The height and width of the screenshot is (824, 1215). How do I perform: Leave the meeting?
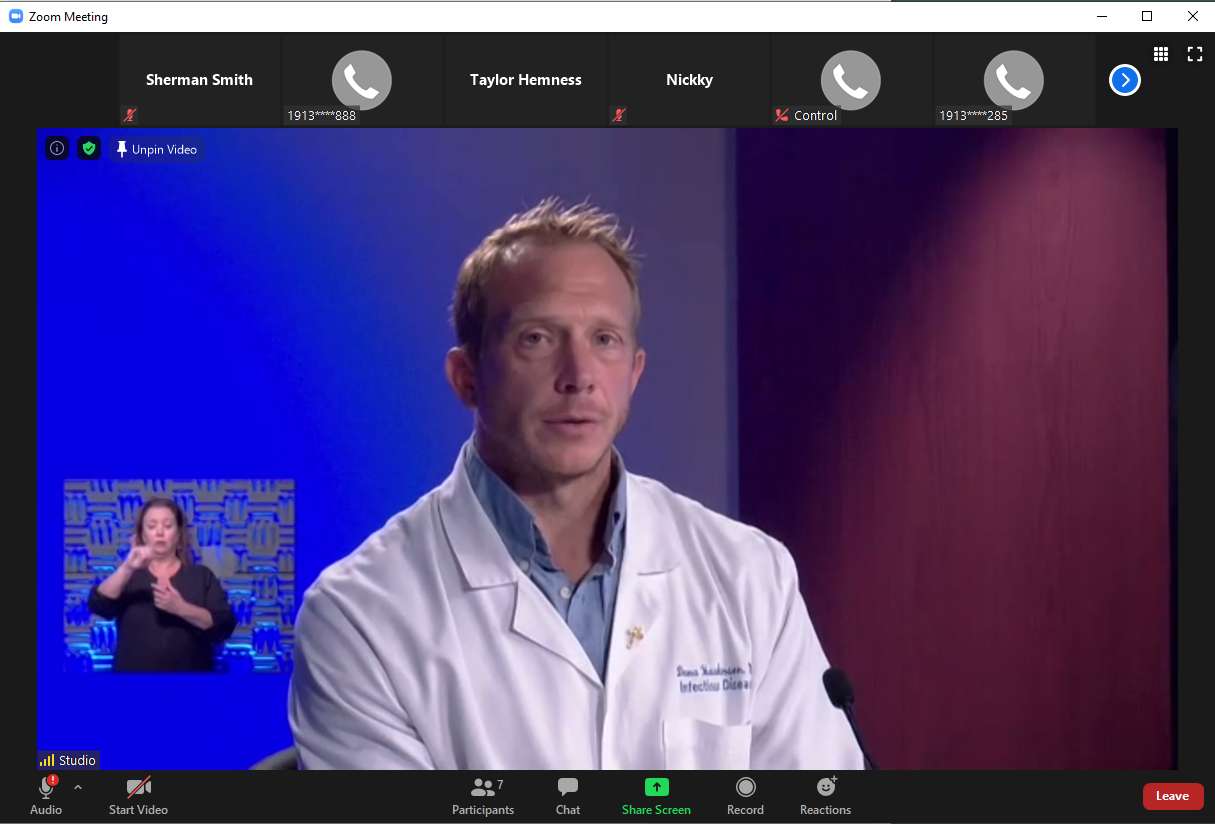click(x=1172, y=796)
